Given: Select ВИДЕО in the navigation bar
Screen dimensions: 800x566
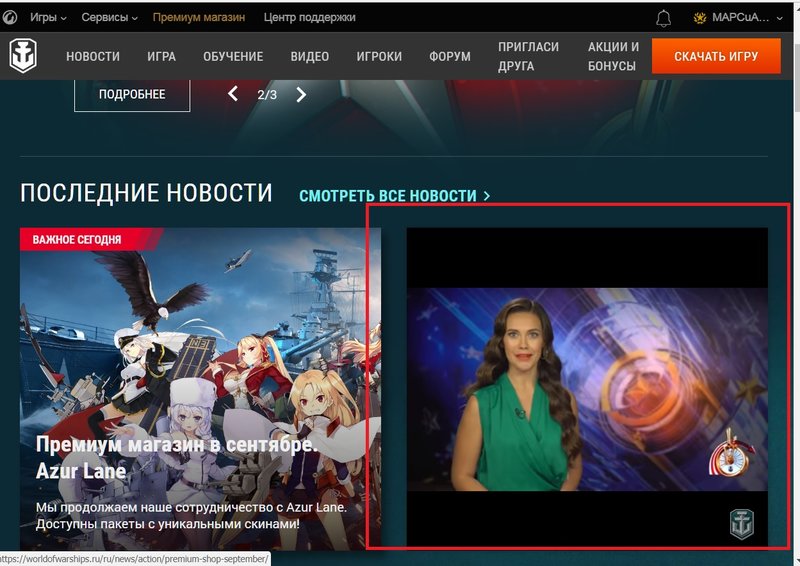Looking at the screenshot, I should [310, 56].
